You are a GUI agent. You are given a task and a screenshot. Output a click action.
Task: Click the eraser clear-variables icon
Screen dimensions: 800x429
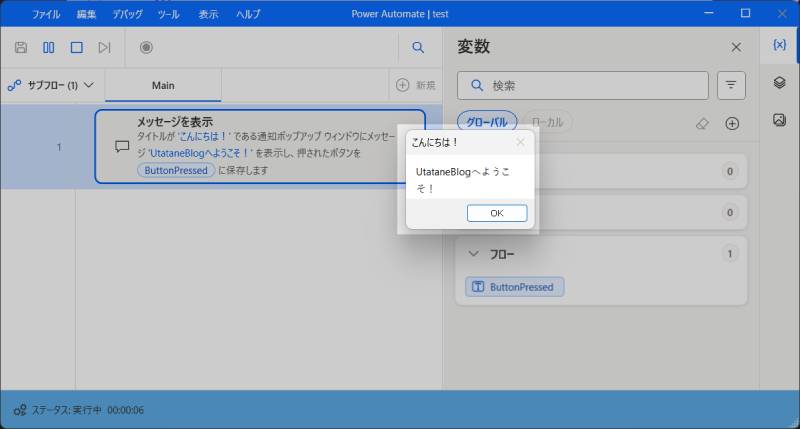point(703,123)
